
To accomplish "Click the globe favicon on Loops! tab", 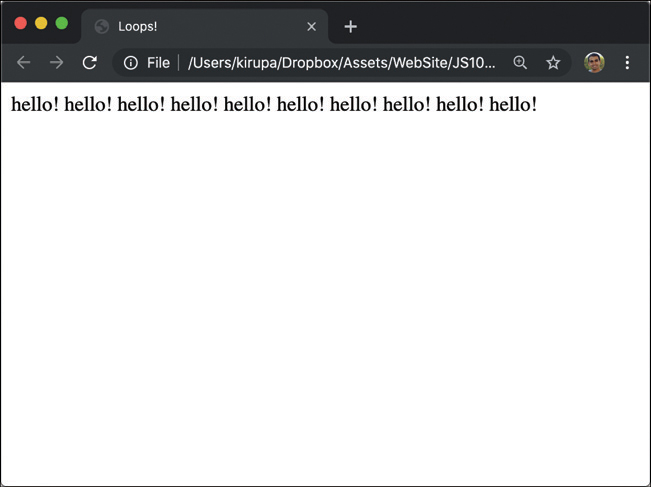I will click(101, 27).
